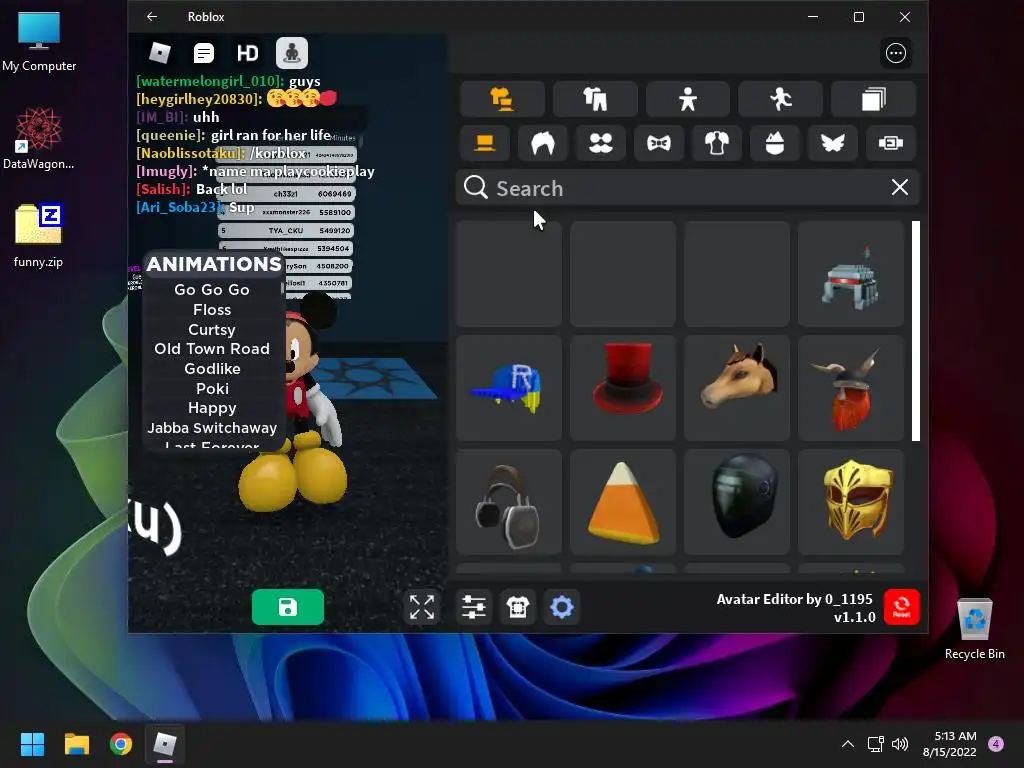Screen dimensions: 1024x768
Task: Open File Explorer from taskbar
Action: click(x=76, y=744)
